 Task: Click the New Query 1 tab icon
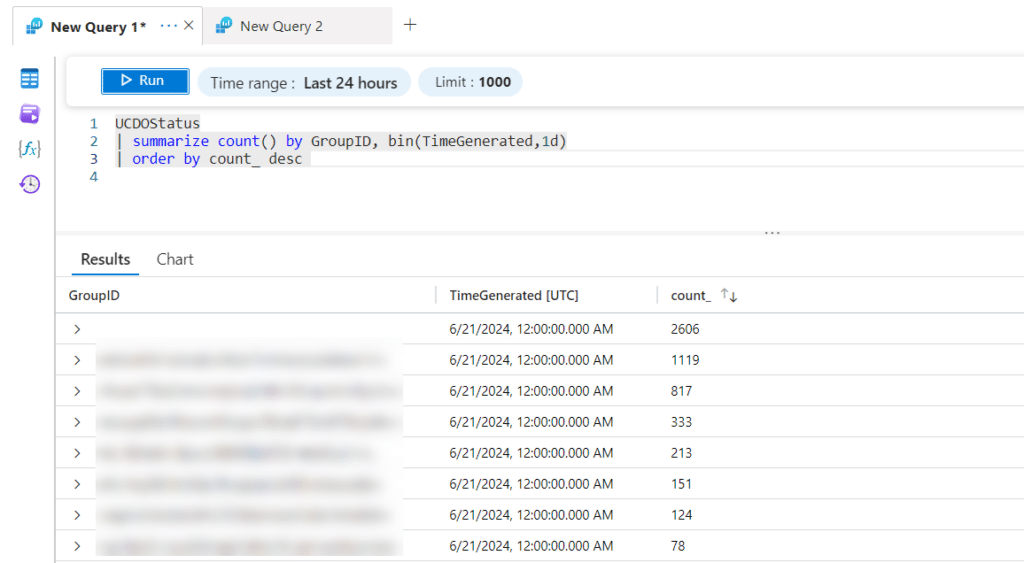[34, 26]
